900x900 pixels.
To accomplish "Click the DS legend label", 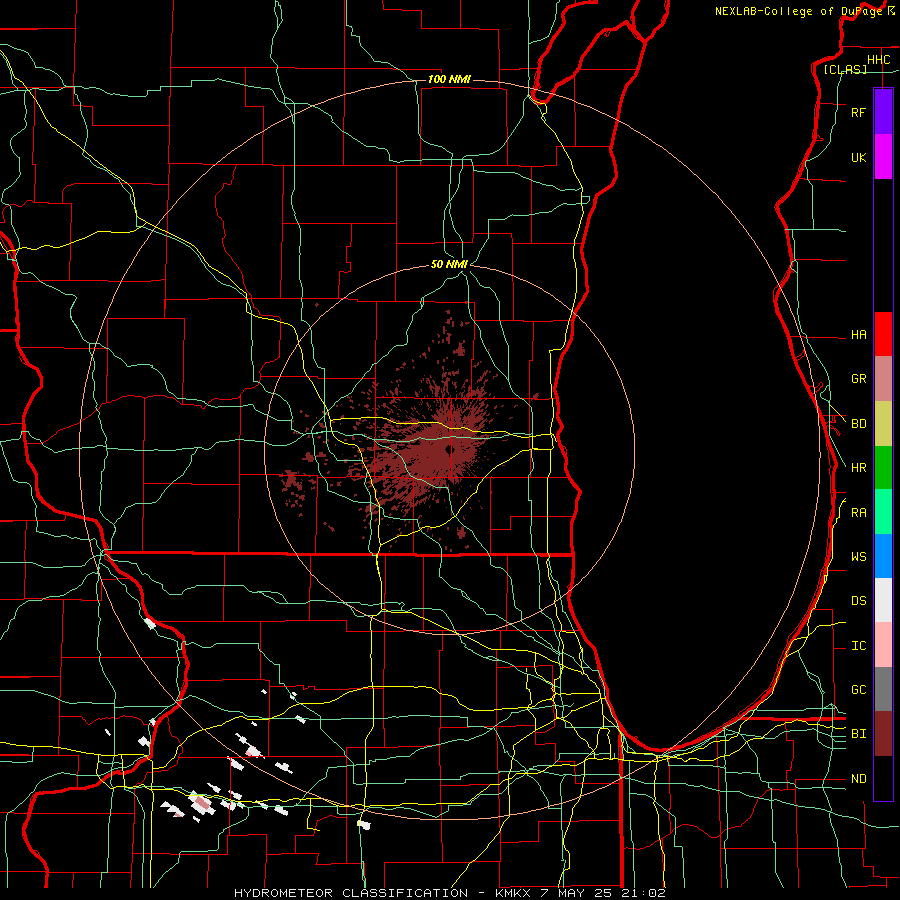I will click(x=858, y=601).
